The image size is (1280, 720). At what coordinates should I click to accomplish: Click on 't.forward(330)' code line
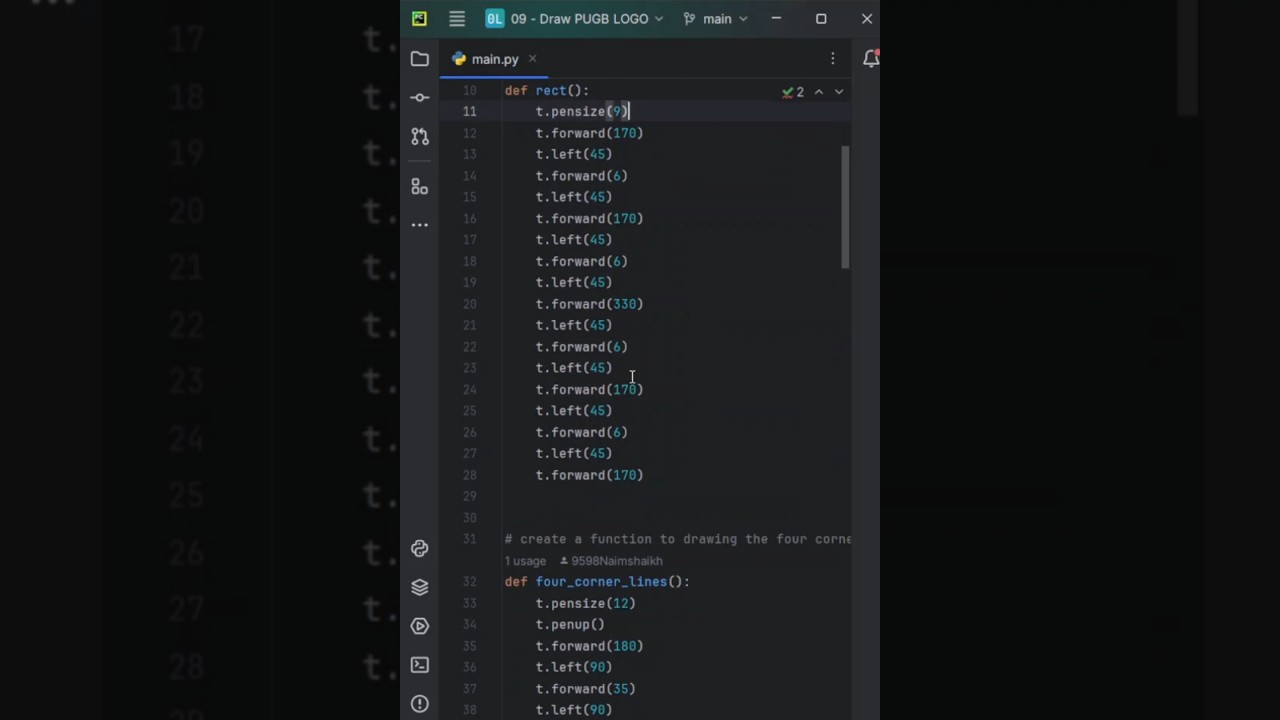tap(589, 304)
